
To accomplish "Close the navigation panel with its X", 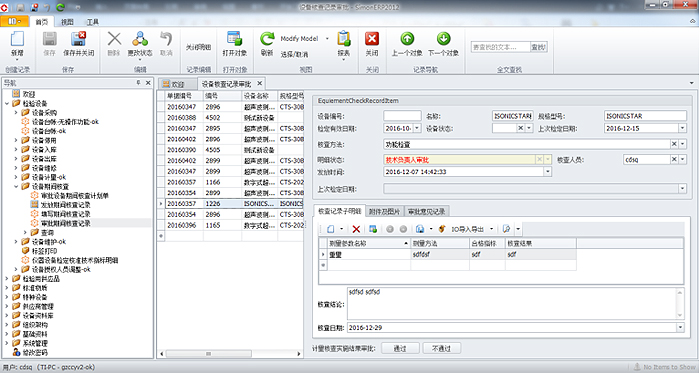I will click(148, 83).
